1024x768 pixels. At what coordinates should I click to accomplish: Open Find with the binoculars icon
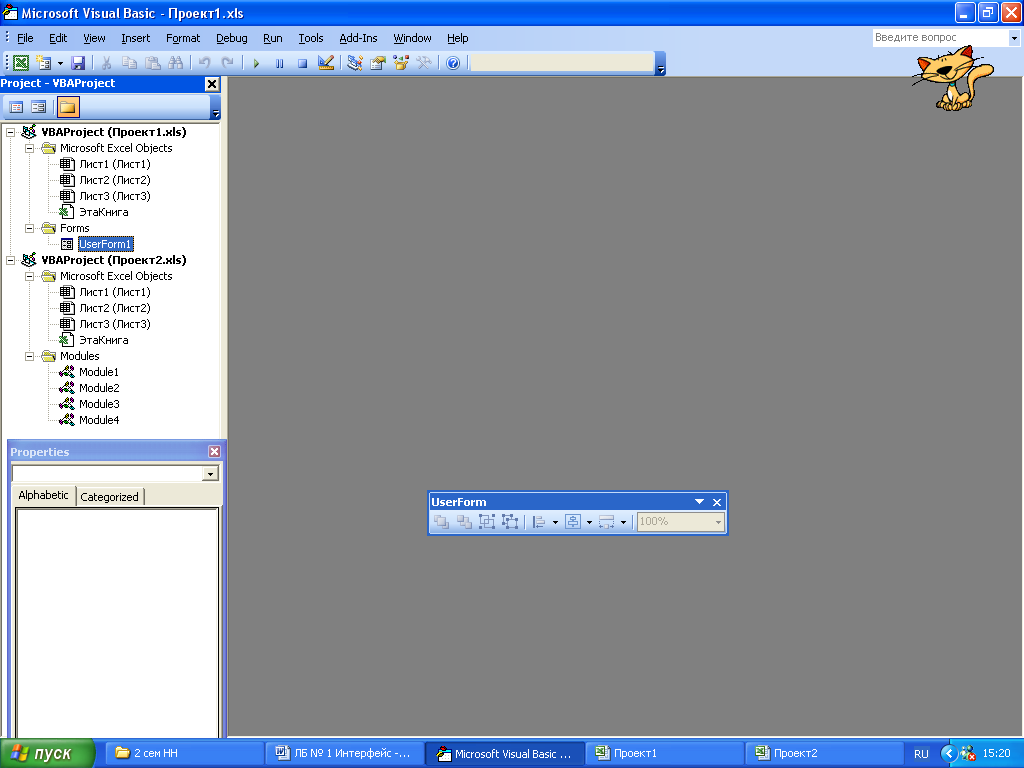coord(175,63)
